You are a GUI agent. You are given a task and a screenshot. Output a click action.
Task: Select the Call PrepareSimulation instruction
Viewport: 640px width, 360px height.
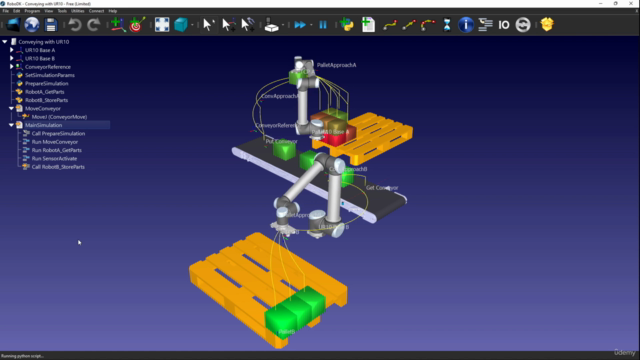[58, 133]
